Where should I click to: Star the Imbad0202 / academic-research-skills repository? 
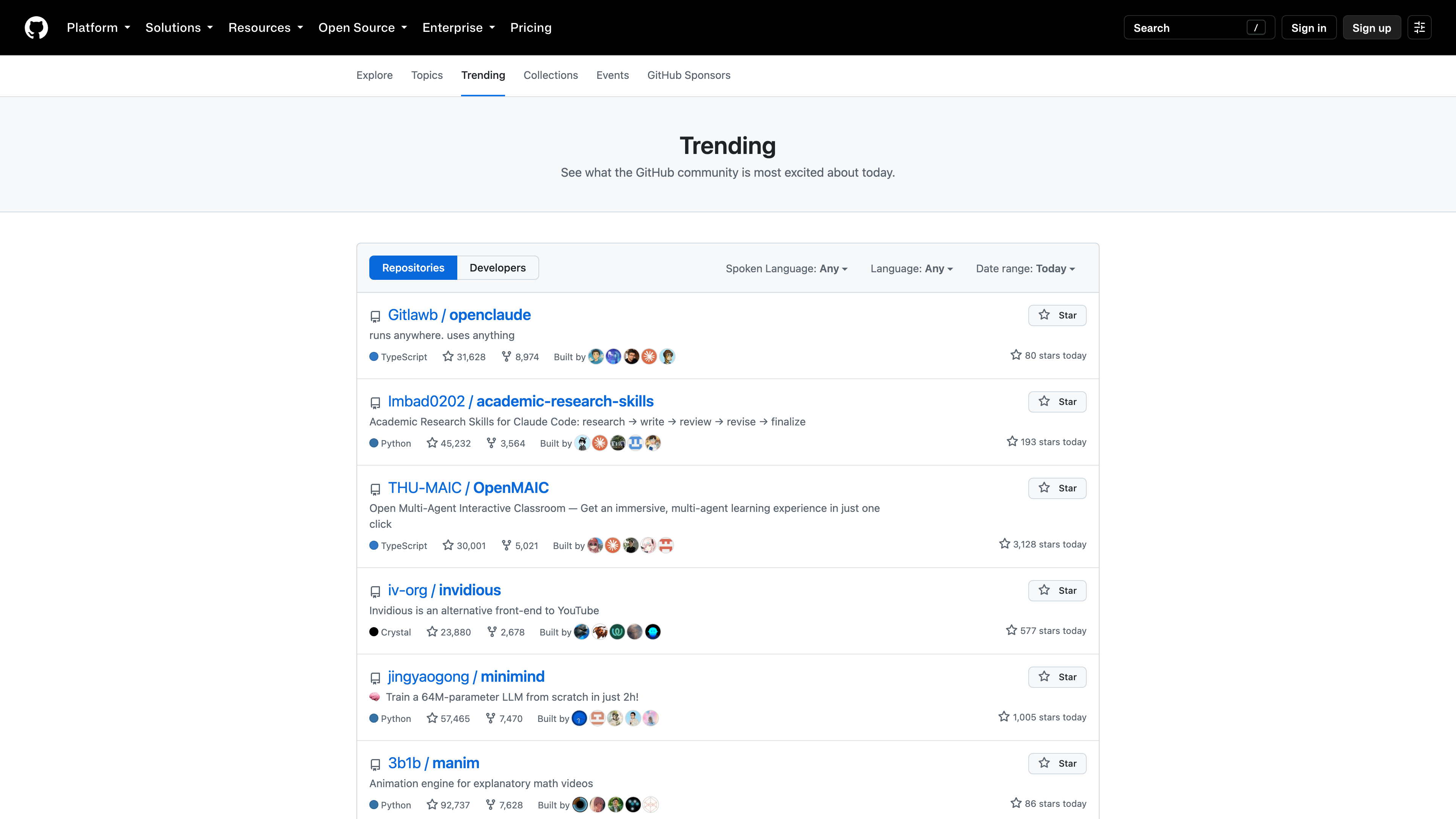coord(1057,402)
